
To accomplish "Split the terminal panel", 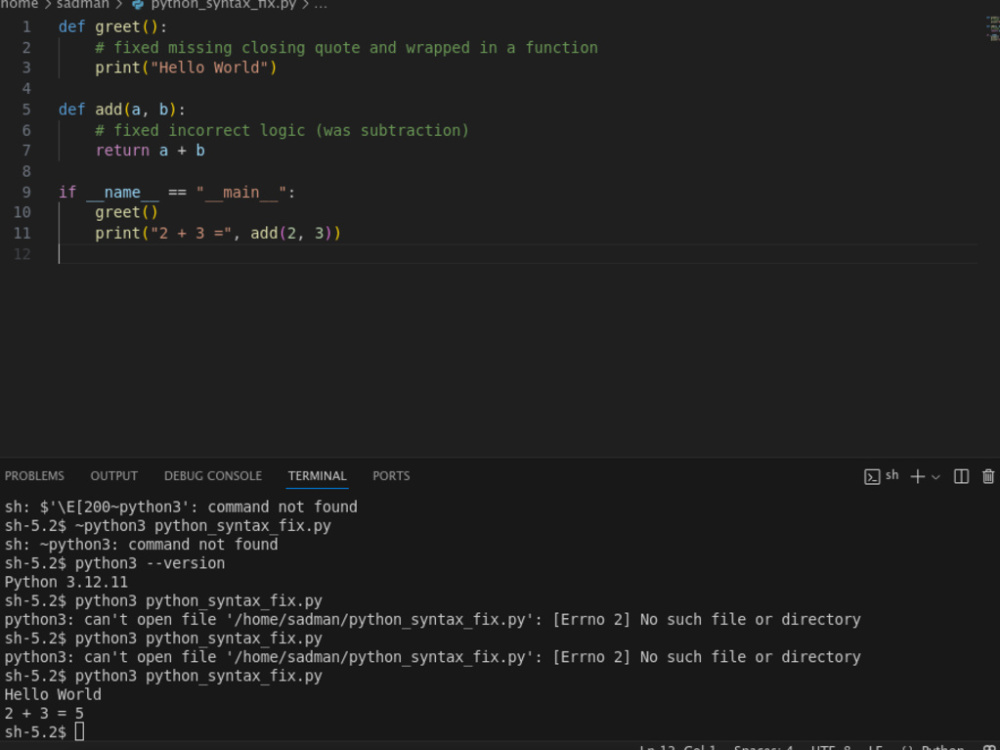I will coord(961,476).
